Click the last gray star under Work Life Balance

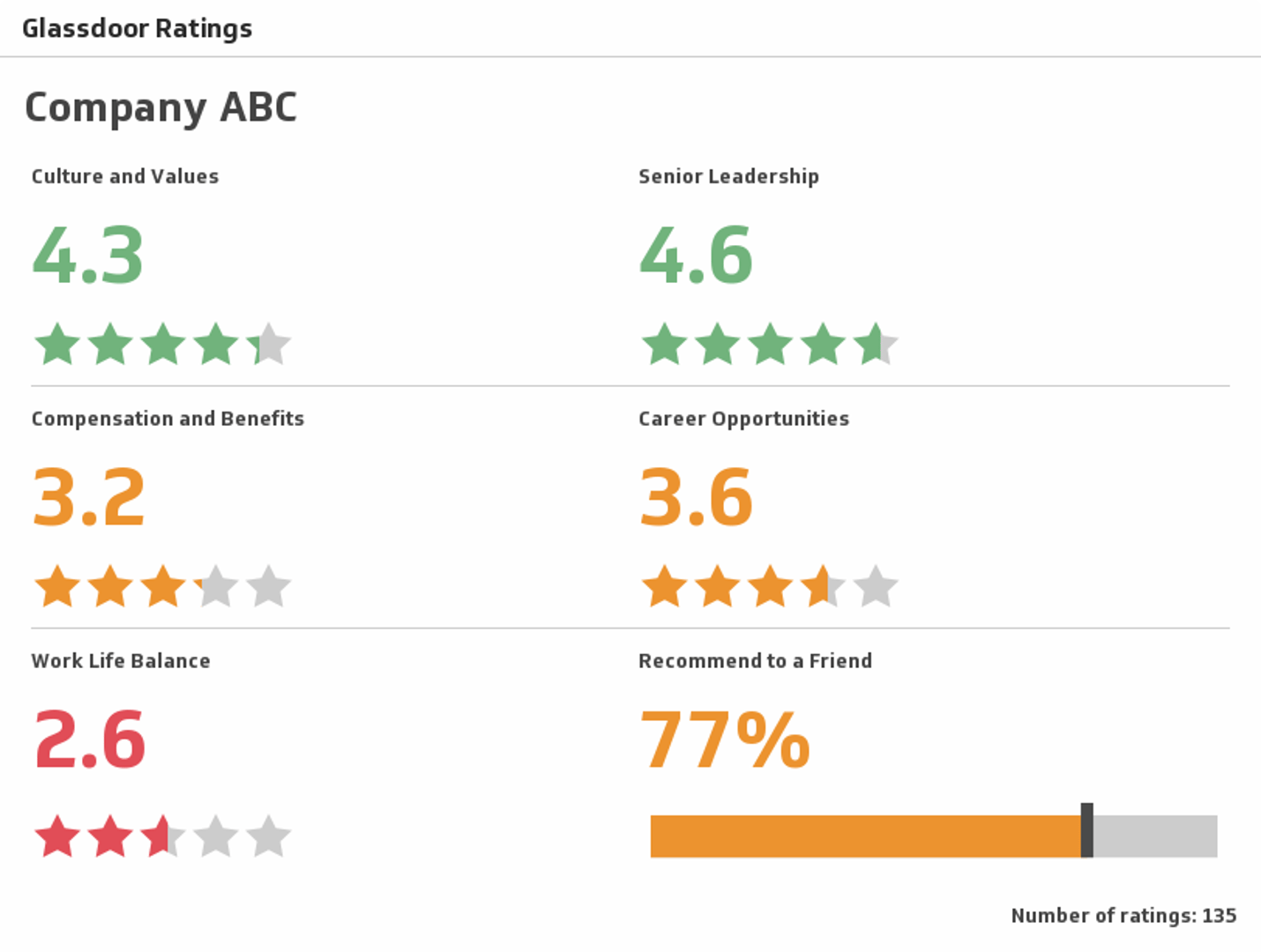[x=269, y=837]
